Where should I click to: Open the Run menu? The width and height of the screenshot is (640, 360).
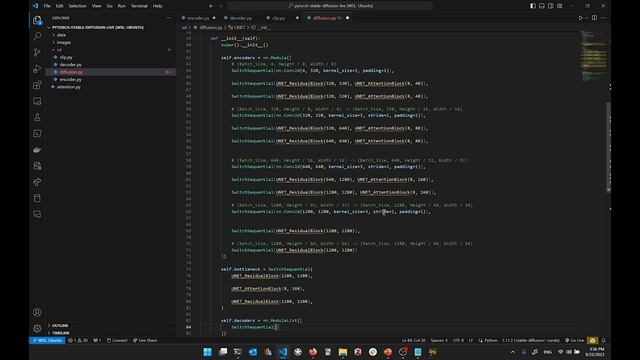[x=122, y=6]
